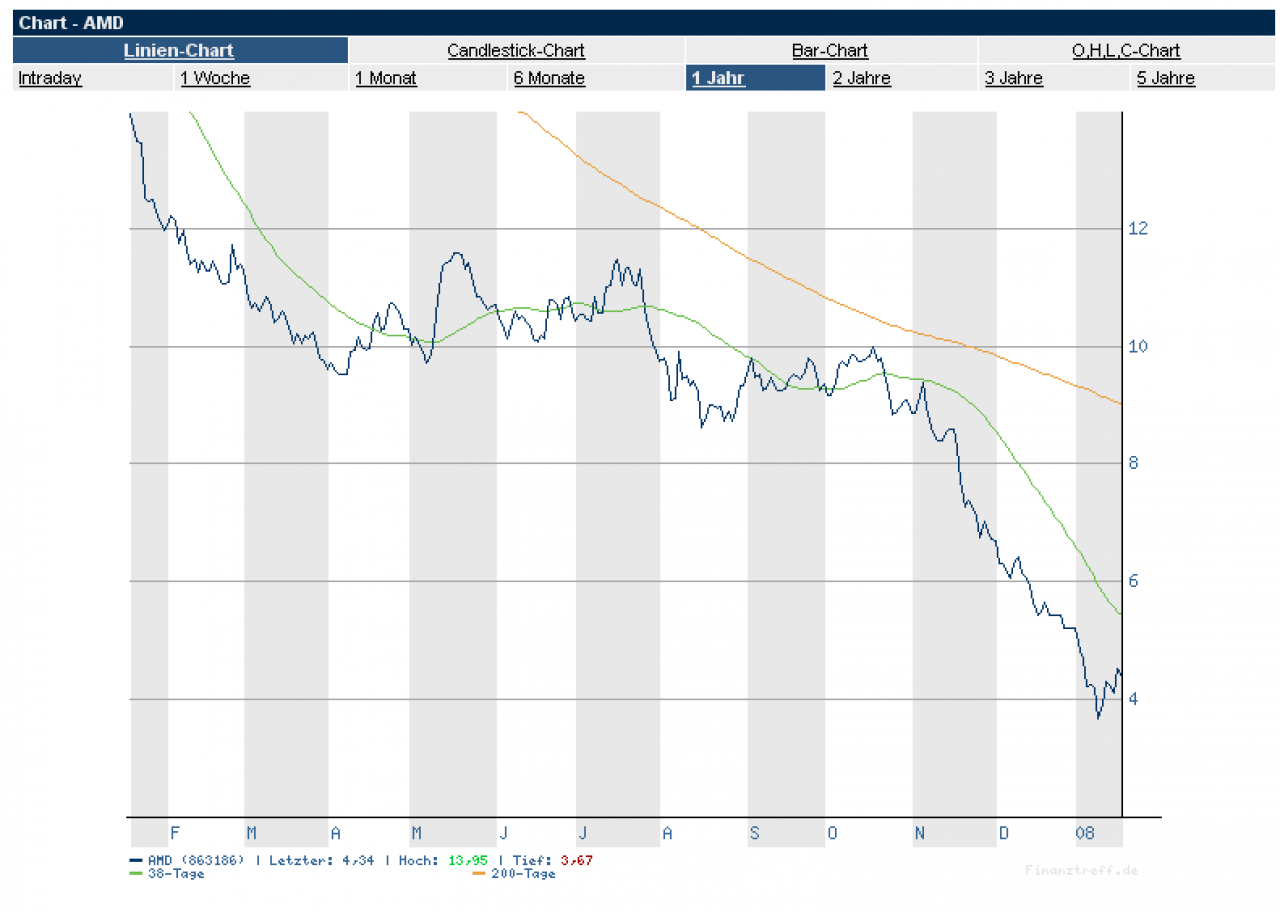Viewport: 1280px width, 912px height.
Task: Click the 1 Jahr time range
Action: tap(718, 78)
